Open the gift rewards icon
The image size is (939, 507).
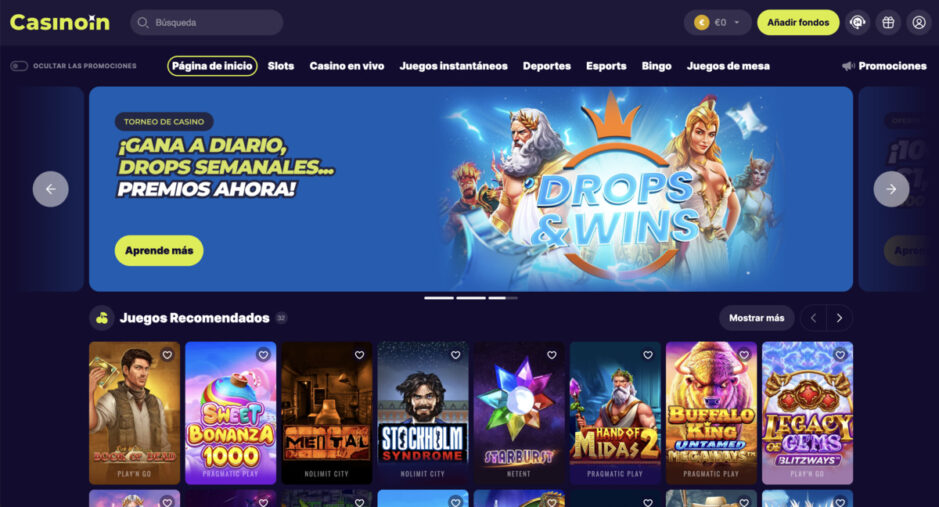[x=888, y=23]
